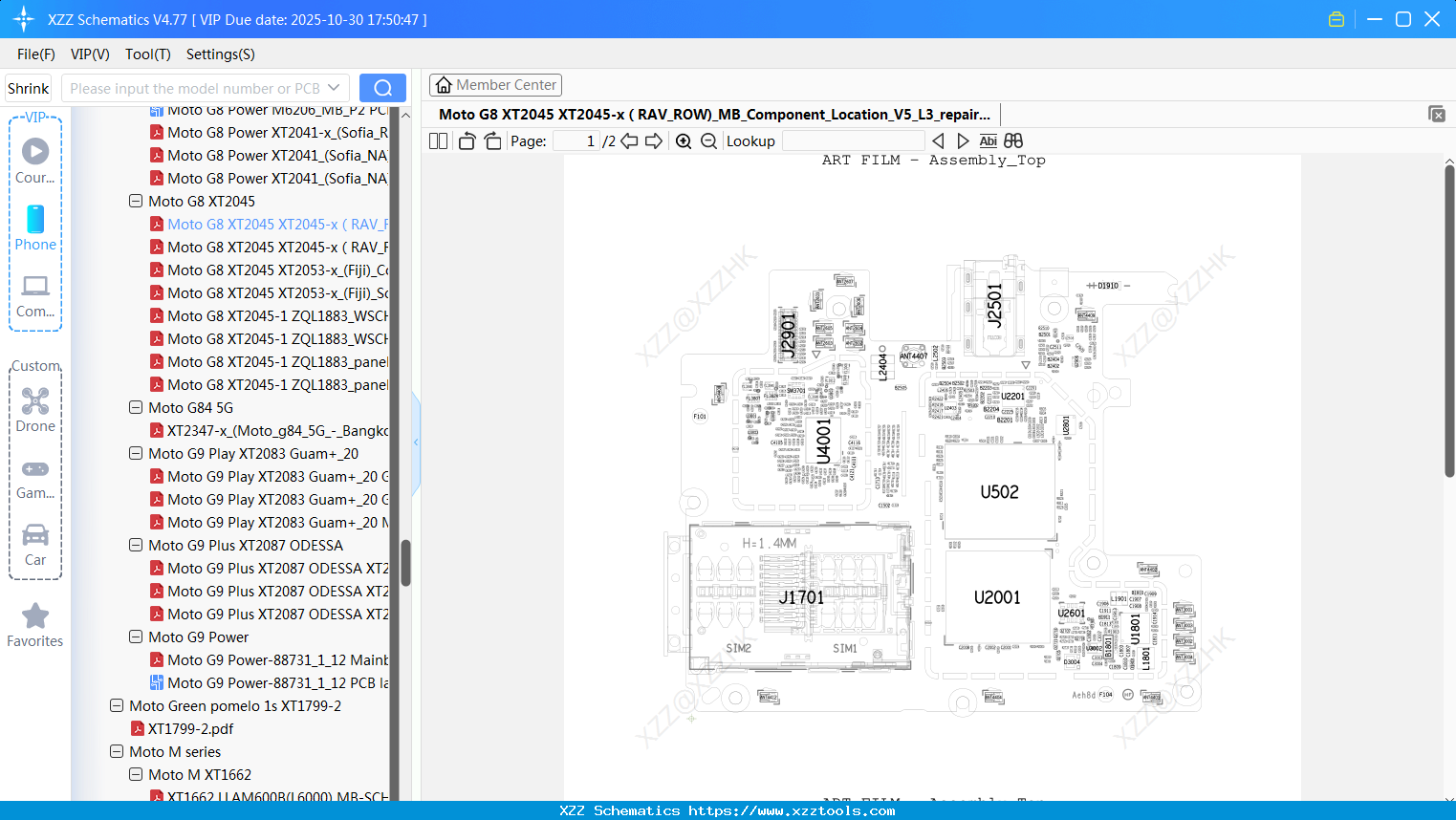Screen dimensions: 1456x820
Task: Click the binoculars search icon
Action: click(x=1013, y=141)
